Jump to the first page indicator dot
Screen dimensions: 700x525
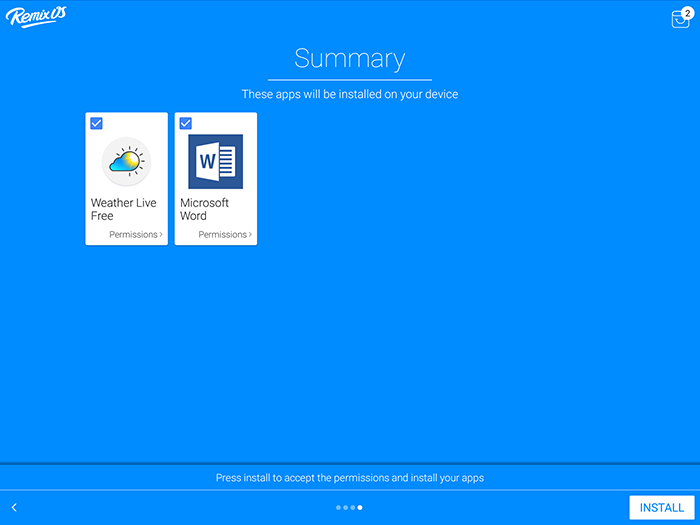pyautogui.click(x=338, y=508)
